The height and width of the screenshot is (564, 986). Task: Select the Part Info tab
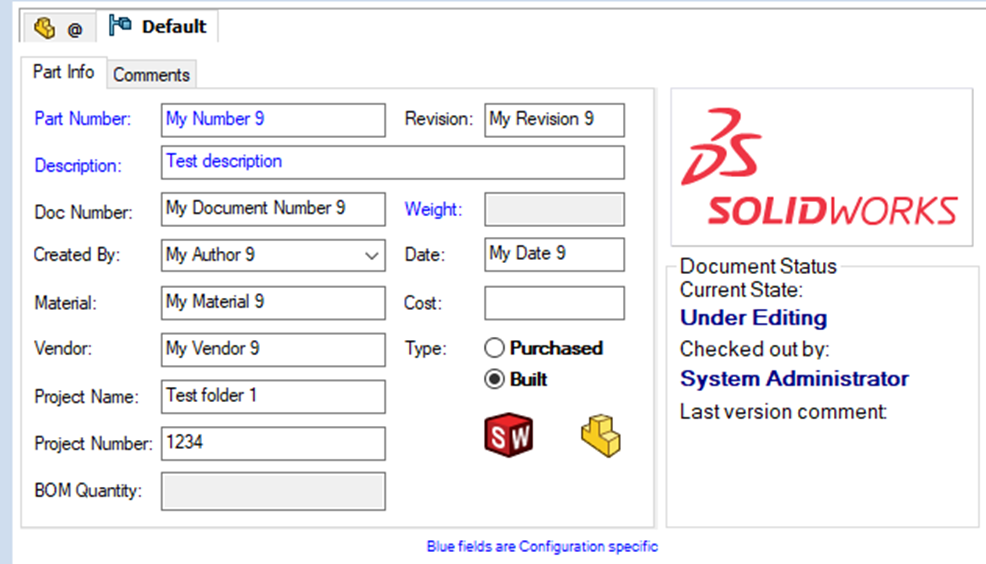coord(64,72)
